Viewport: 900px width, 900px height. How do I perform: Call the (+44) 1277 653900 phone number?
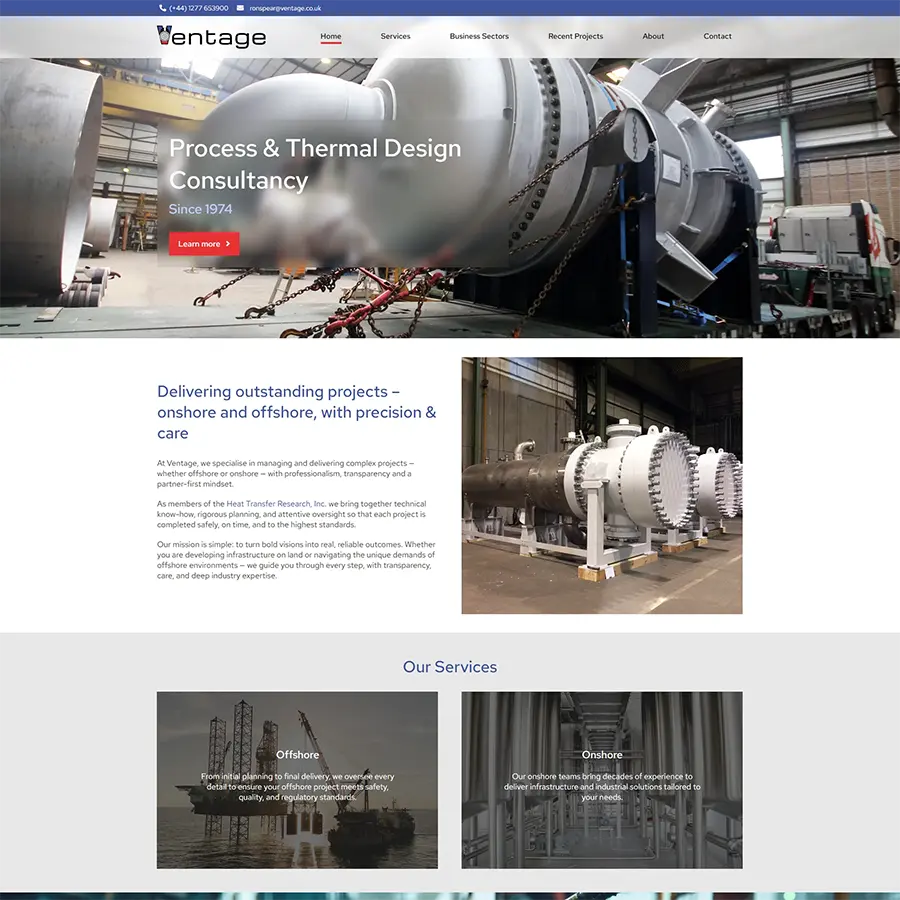(x=198, y=8)
